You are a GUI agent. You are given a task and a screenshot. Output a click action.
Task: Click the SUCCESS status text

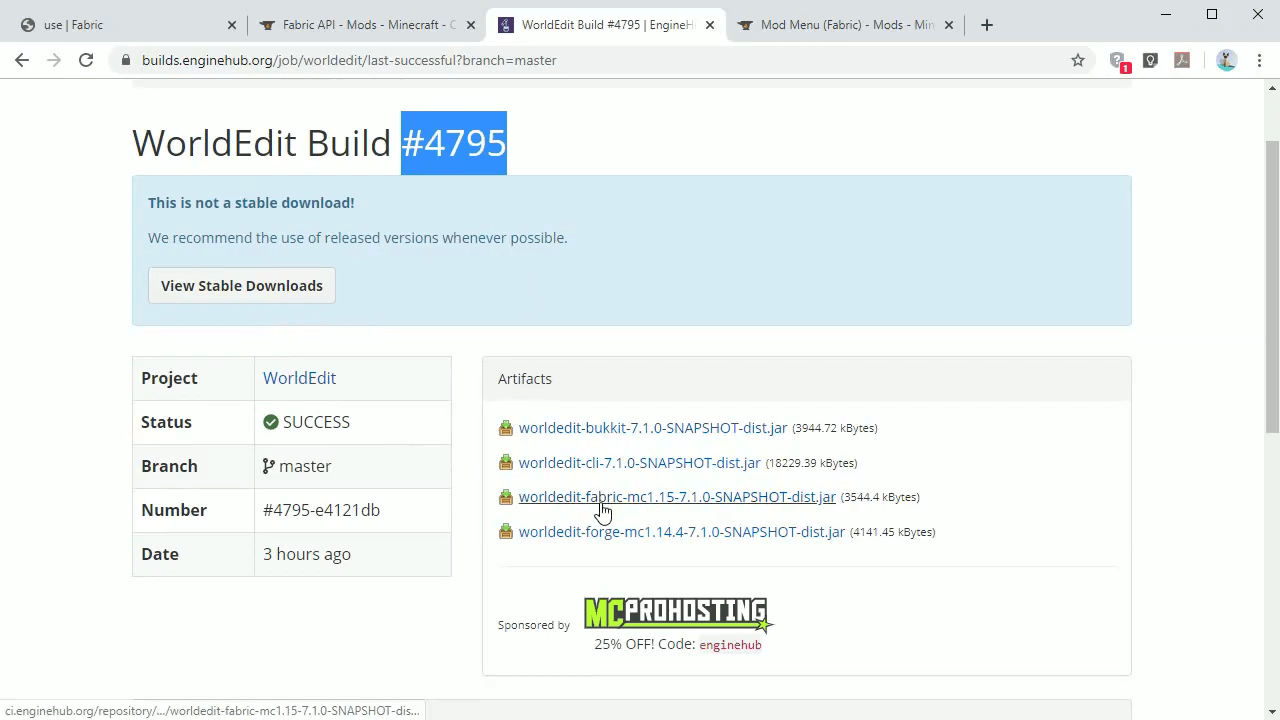click(x=316, y=422)
